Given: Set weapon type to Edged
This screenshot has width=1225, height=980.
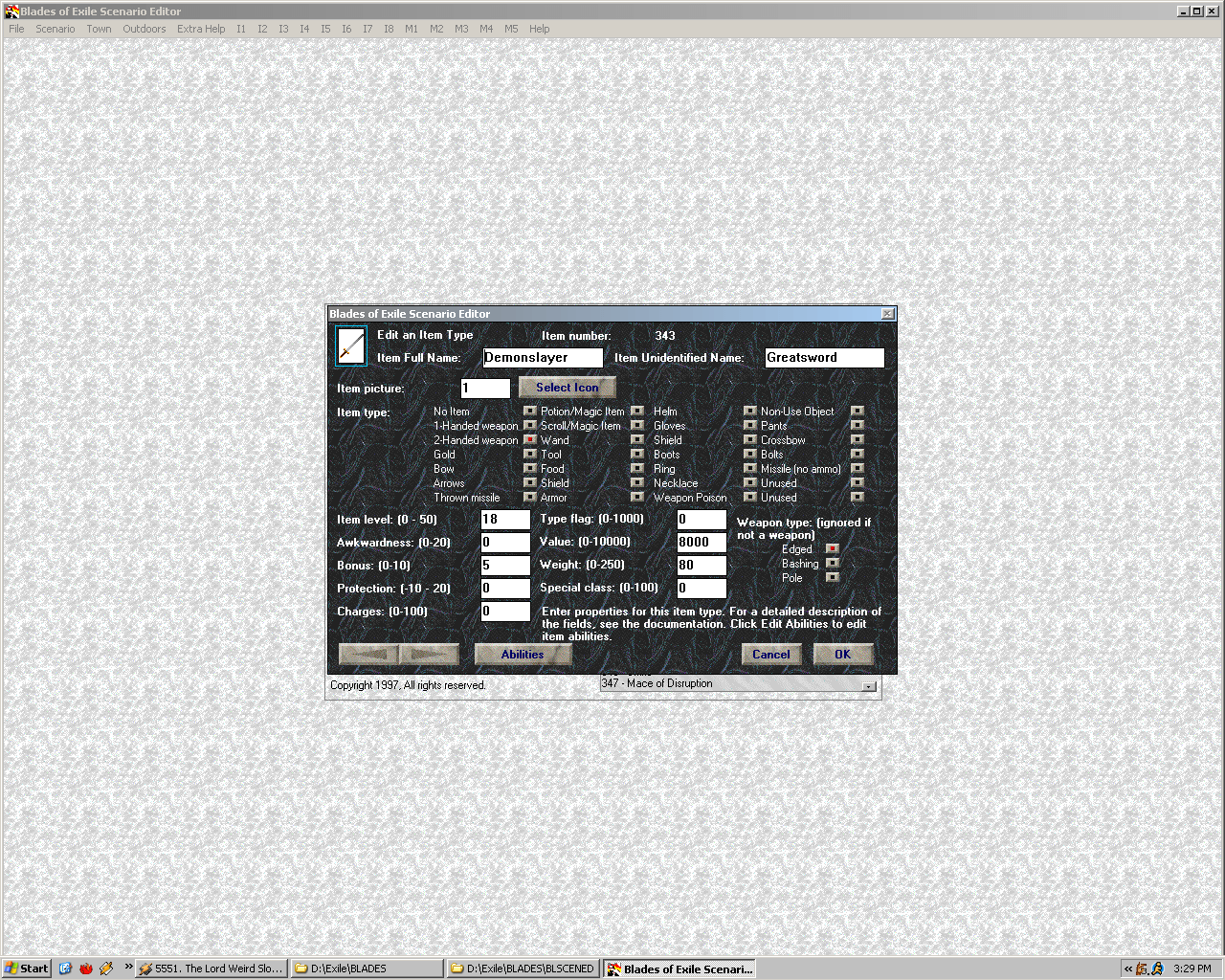Looking at the screenshot, I should [833, 549].
